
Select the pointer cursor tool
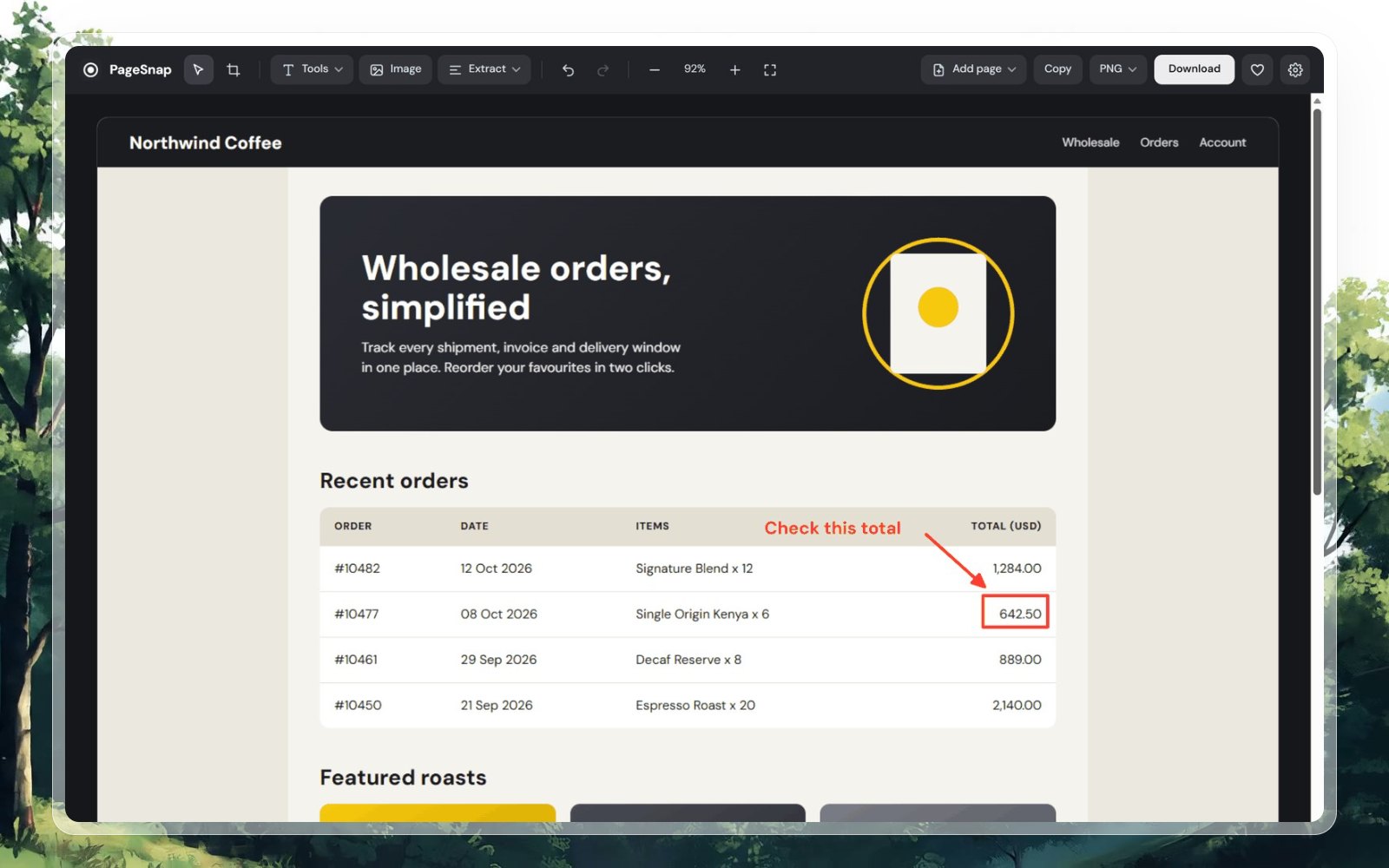(199, 69)
